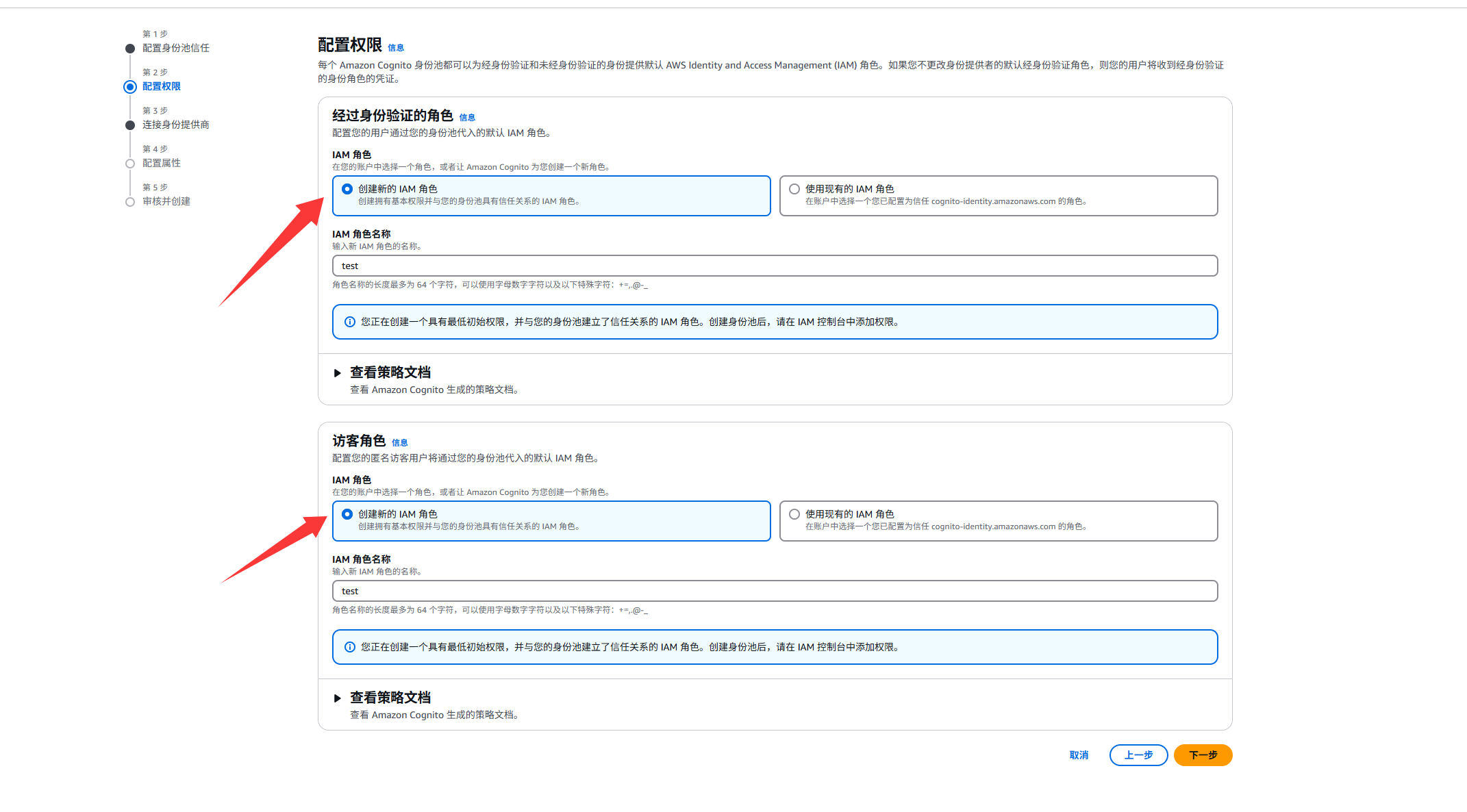The image size is (1467, 812).
Task: Select existing IAM role for guest role
Action: pos(794,514)
